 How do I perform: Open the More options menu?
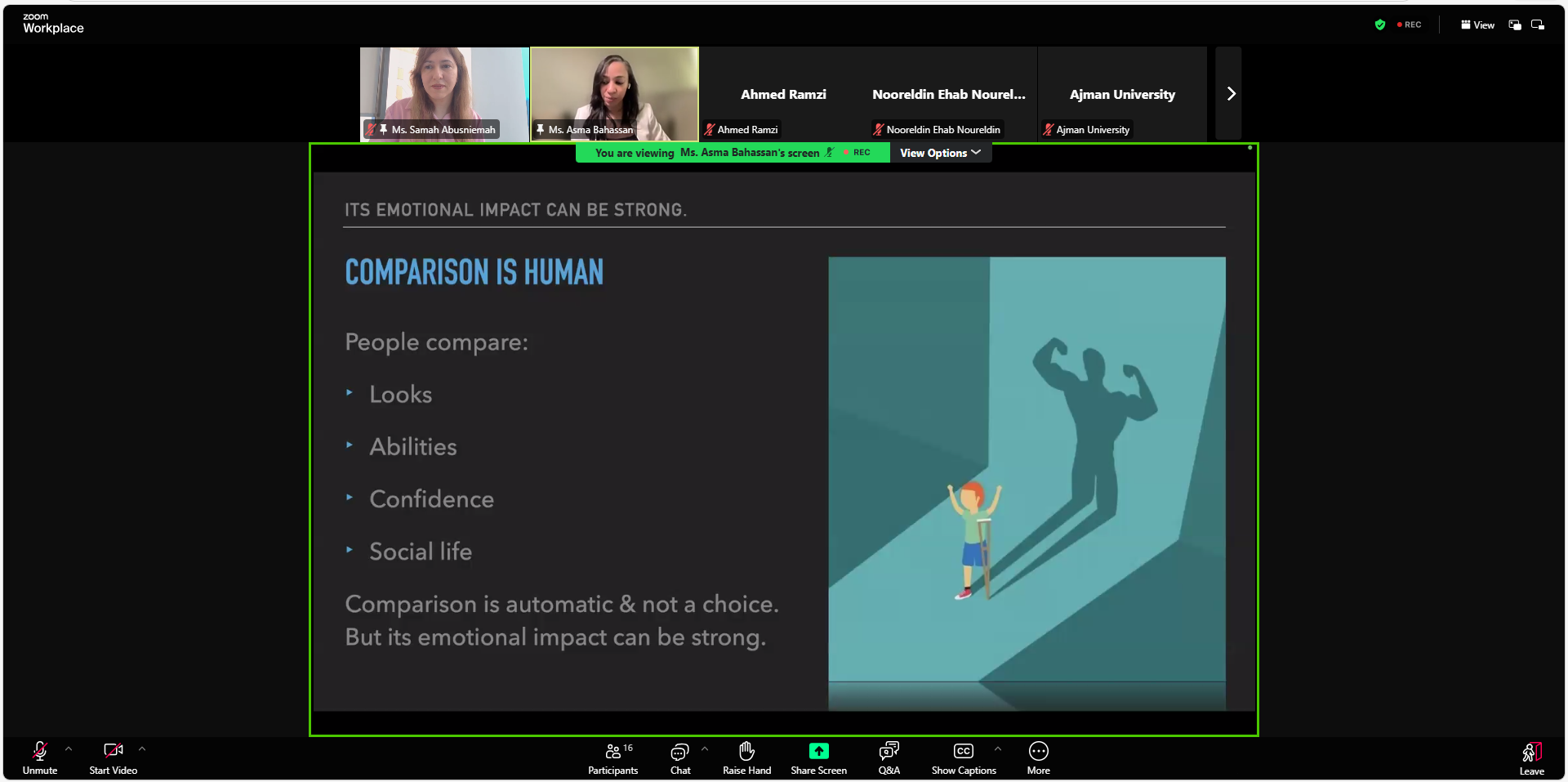click(x=1038, y=757)
